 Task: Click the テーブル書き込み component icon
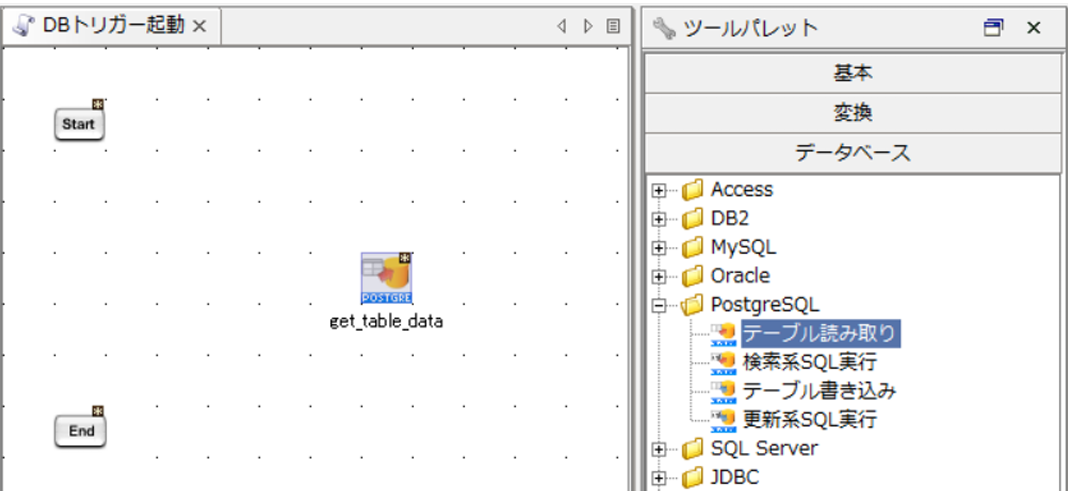click(723, 392)
